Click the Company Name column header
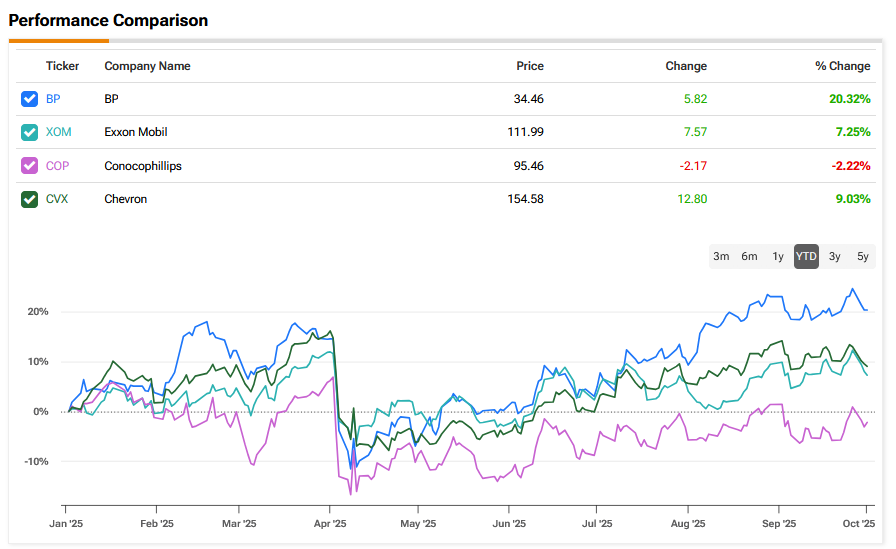This screenshot has width=896, height=549. pos(147,66)
